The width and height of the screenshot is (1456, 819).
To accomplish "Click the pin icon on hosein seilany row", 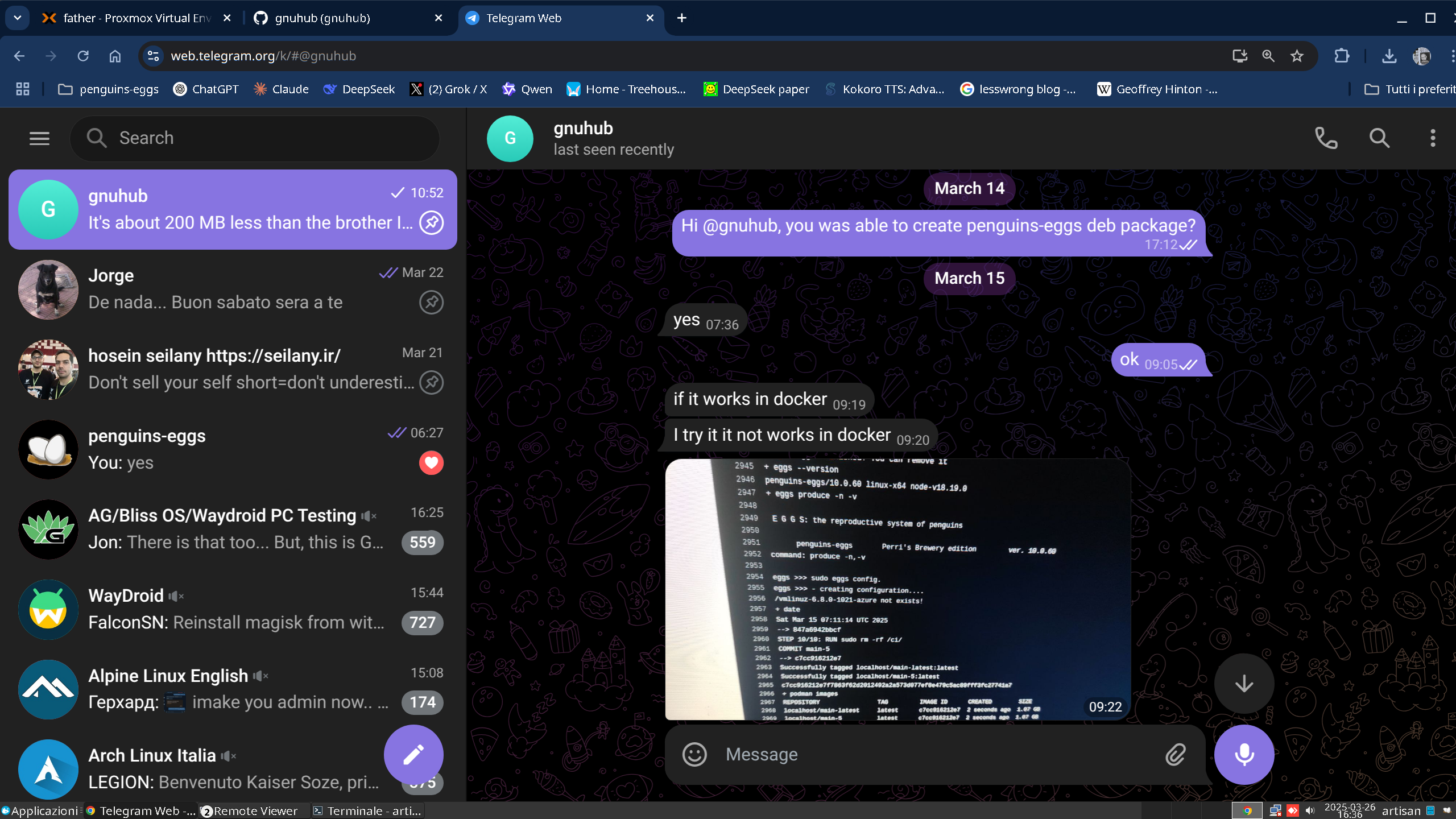I will pyautogui.click(x=431, y=383).
